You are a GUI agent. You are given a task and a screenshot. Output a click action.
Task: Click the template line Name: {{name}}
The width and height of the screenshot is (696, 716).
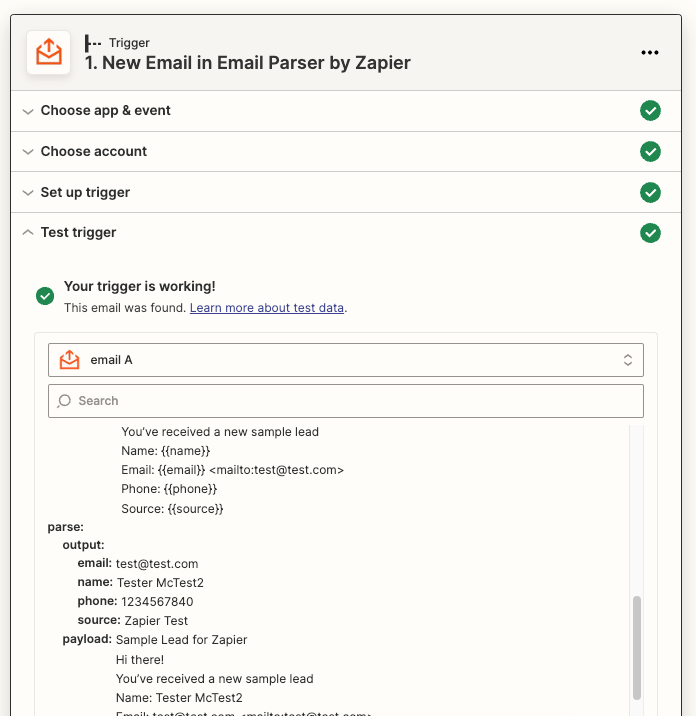click(166, 451)
